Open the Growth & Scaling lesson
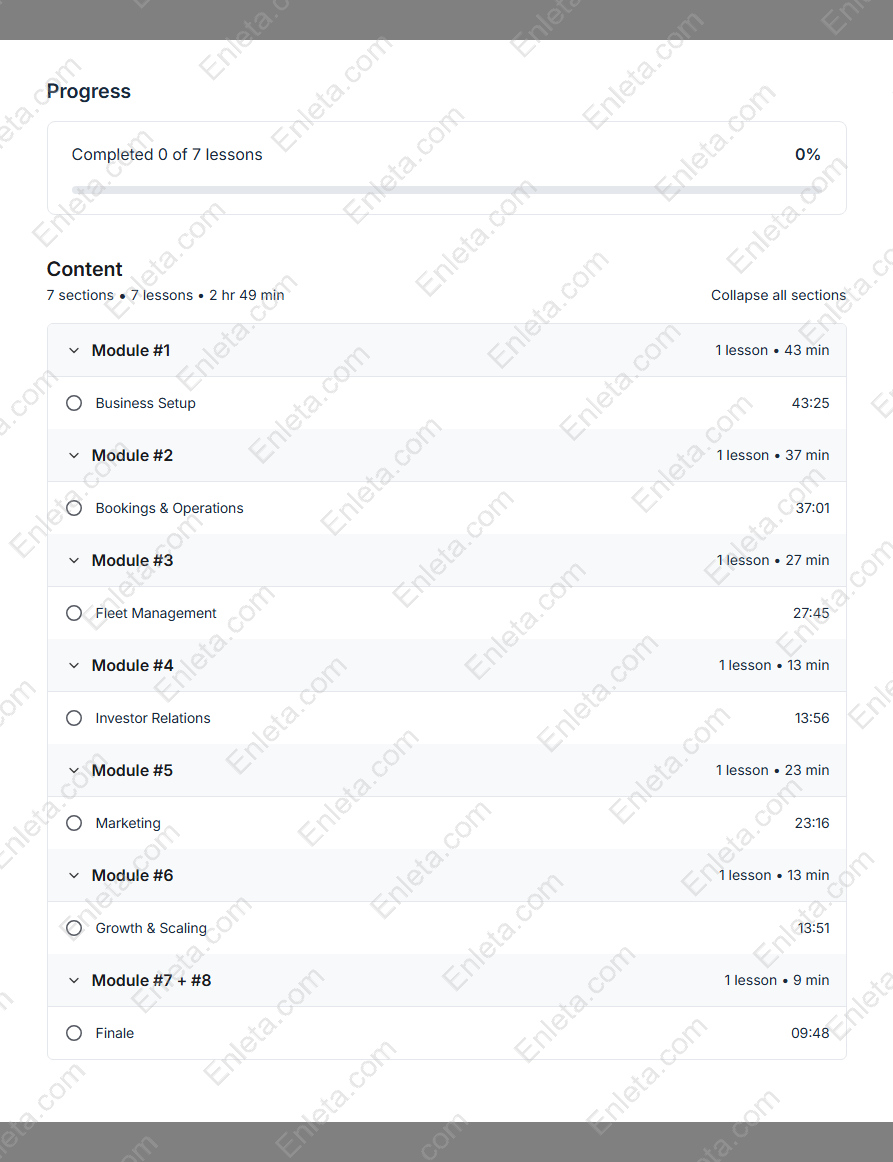 coord(150,927)
